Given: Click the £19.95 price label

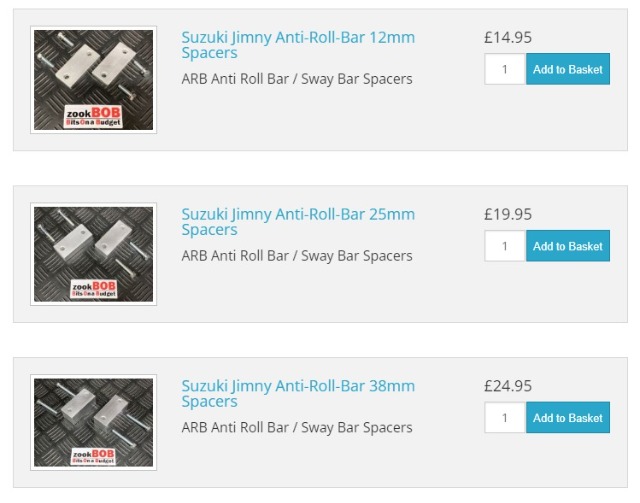Looking at the screenshot, I should click(x=507, y=214).
